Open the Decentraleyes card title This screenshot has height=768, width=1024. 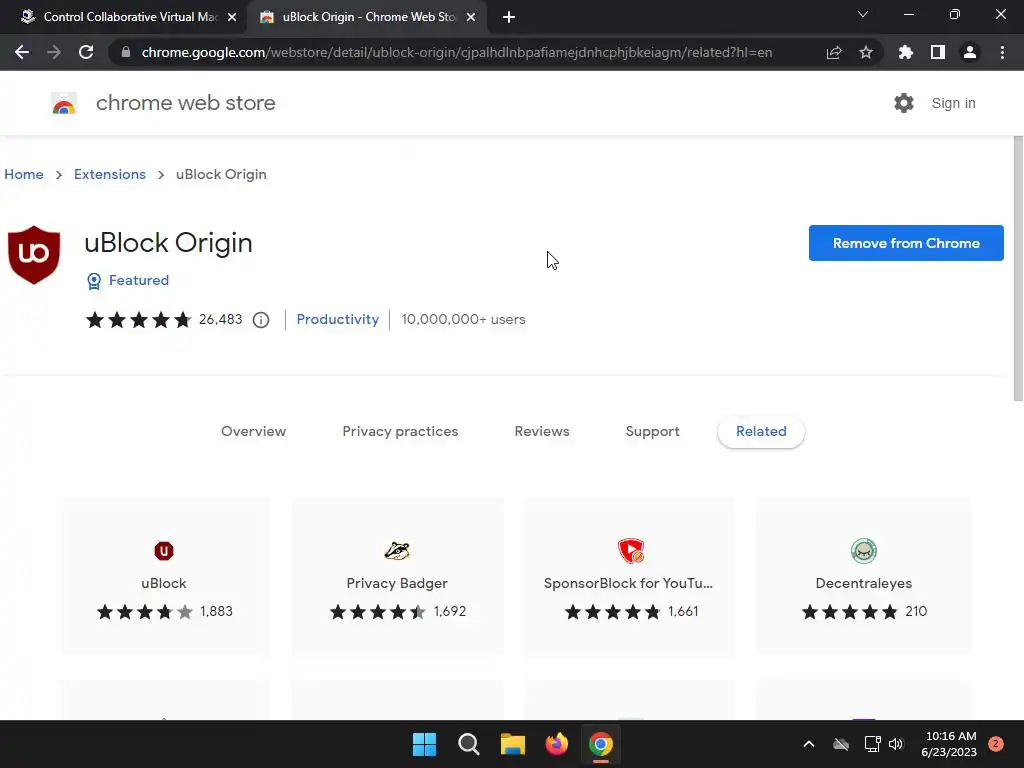pos(863,583)
